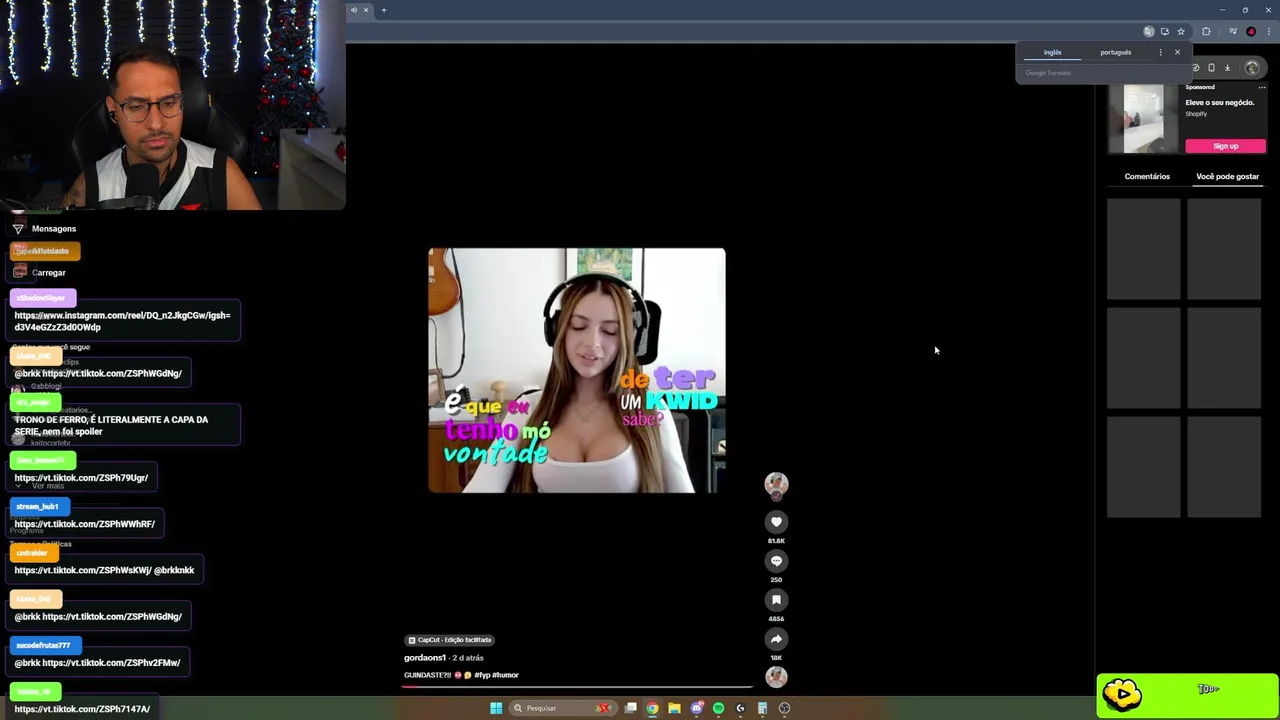Open chat link ZSPh7147A
This screenshot has width=1280, height=720.
82,709
